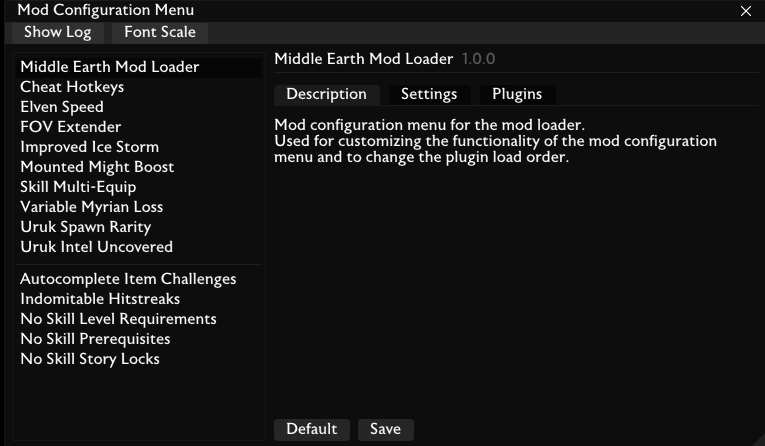Click the Save button

(x=385, y=429)
